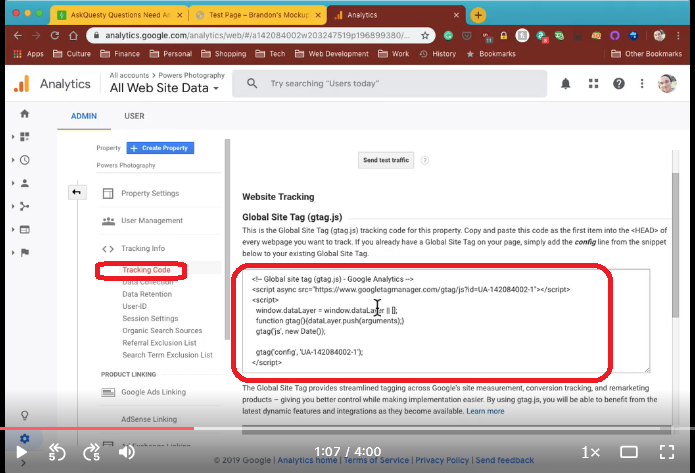Switch to the ADMIN tab
The width and height of the screenshot is (695, 473).
[x=84, y=116]
